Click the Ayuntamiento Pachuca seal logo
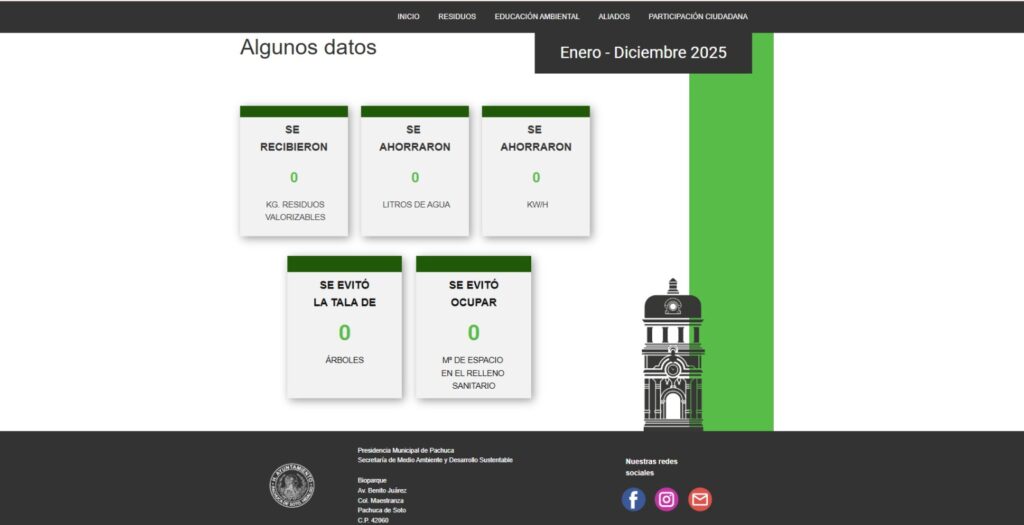Screen dimensions: 1024x525 click(292, 485)
